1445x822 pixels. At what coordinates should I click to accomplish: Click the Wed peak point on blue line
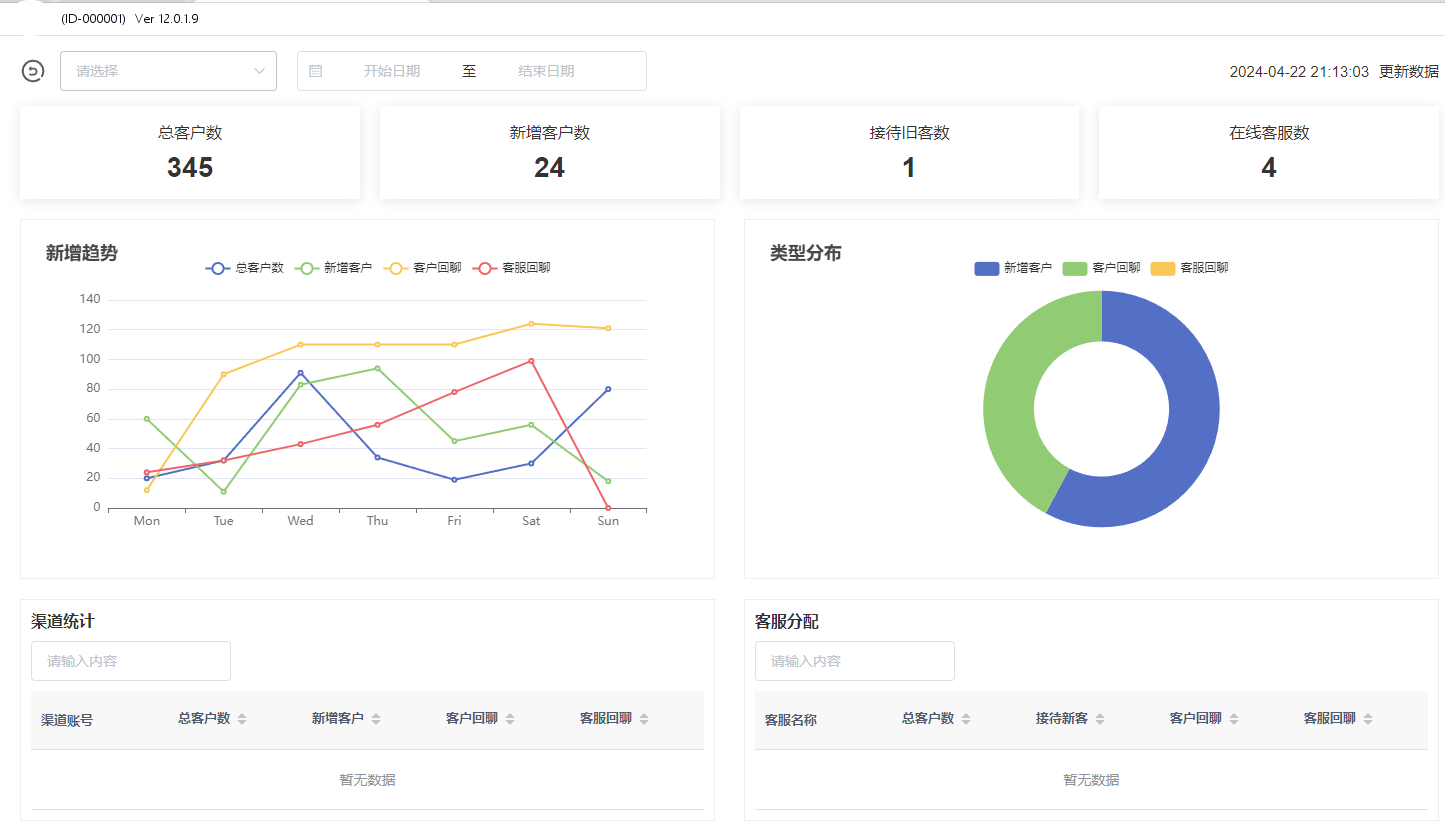click(300, 373)
